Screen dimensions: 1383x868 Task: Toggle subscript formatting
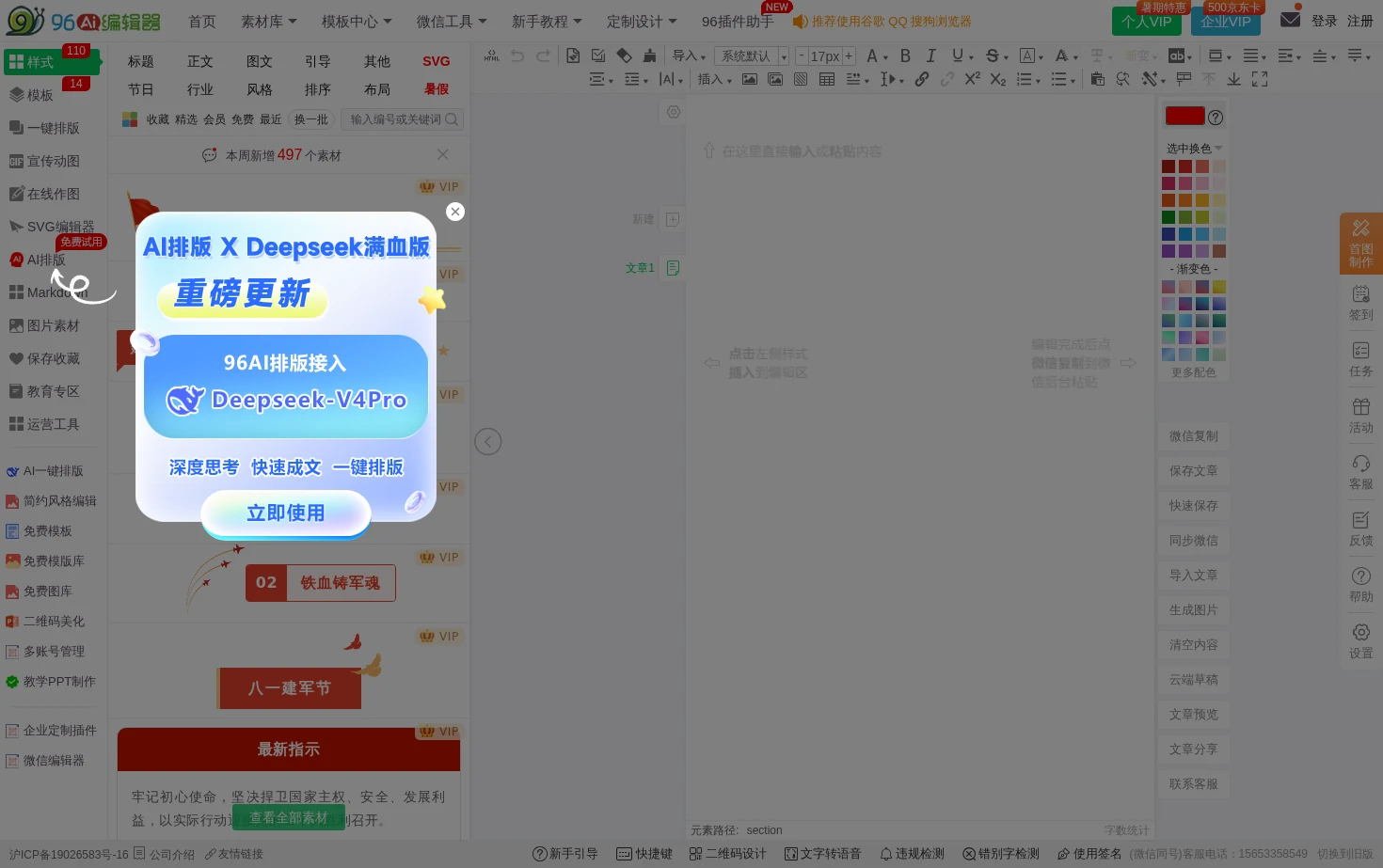[998, 80]
